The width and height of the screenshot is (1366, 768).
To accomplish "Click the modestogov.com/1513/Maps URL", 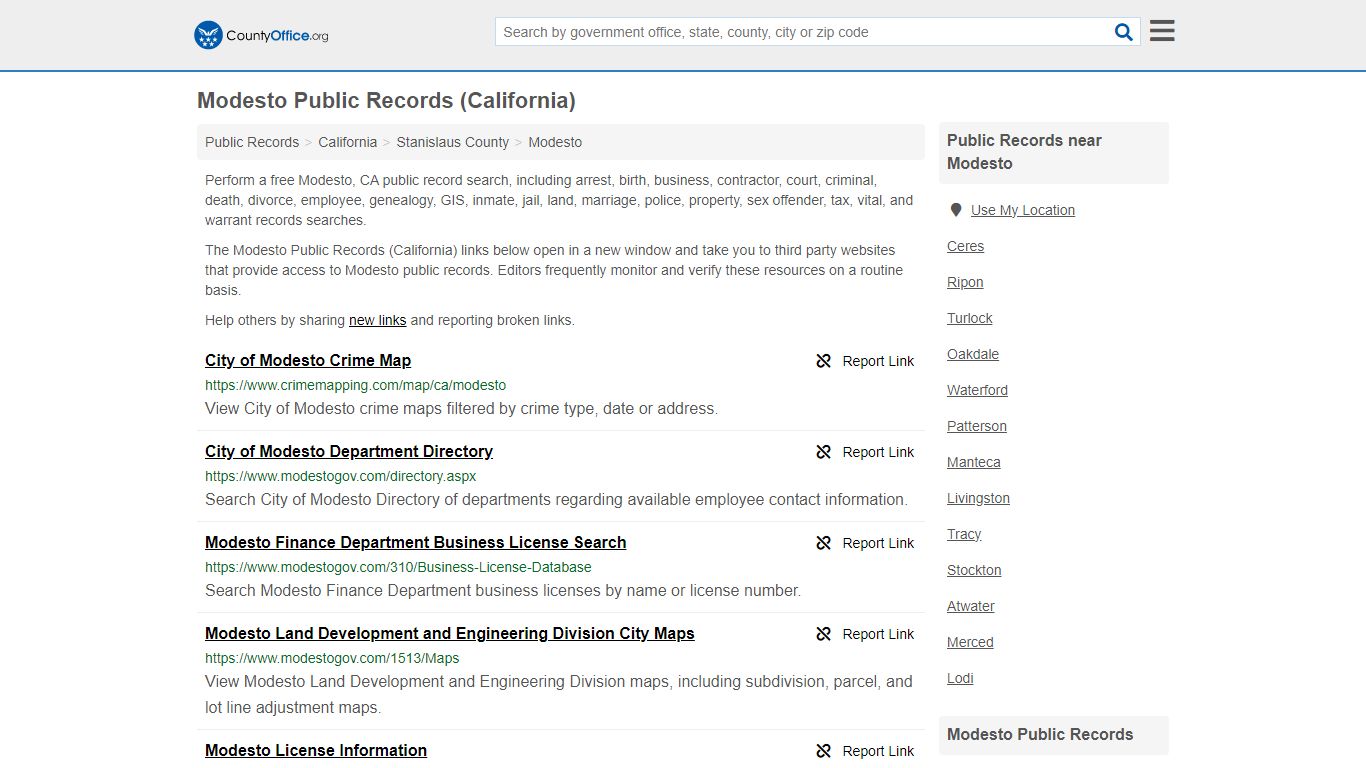I will (x=332, y=658).
